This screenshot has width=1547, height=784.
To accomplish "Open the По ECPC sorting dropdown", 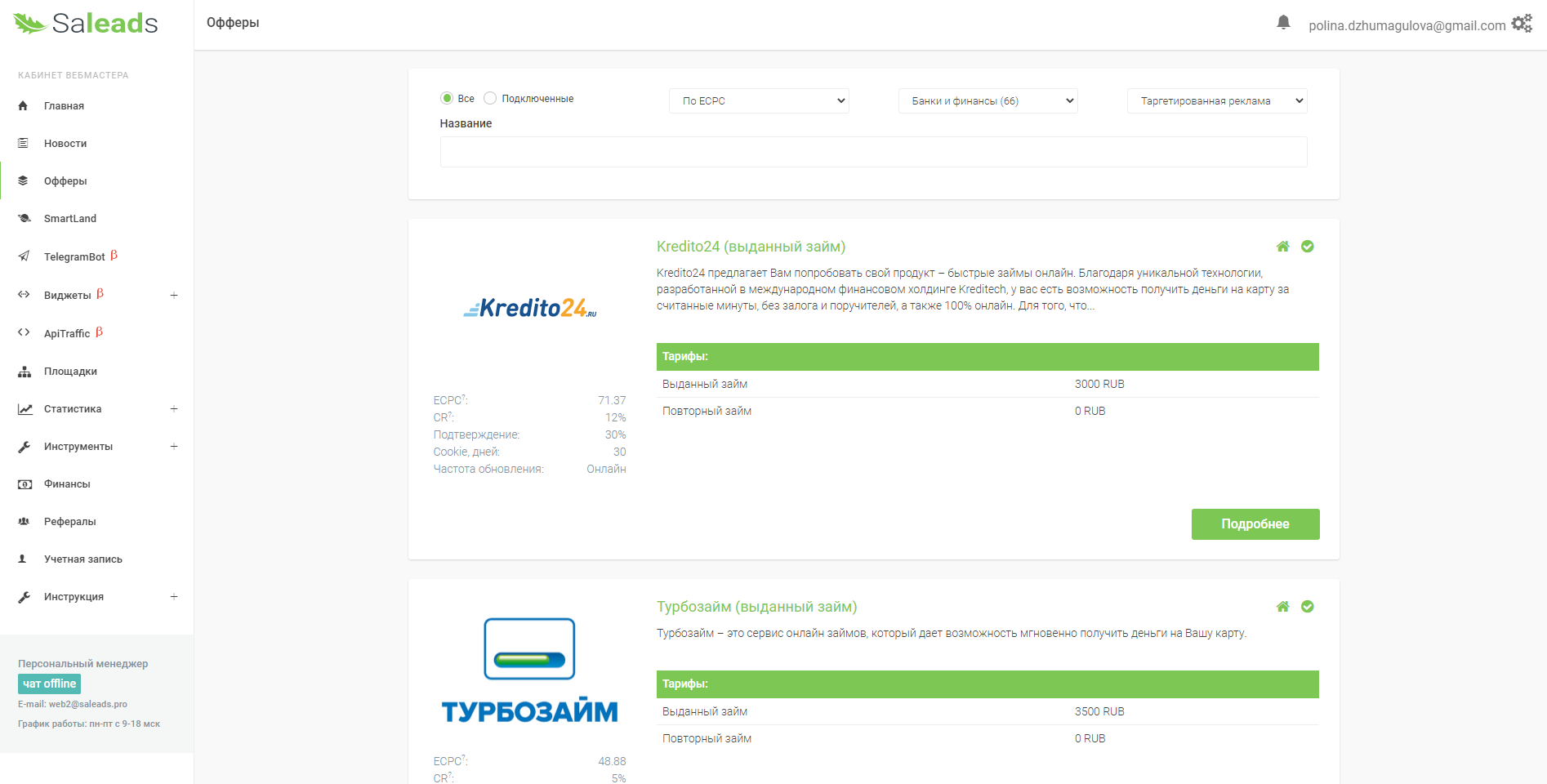I will coord(759,100).
